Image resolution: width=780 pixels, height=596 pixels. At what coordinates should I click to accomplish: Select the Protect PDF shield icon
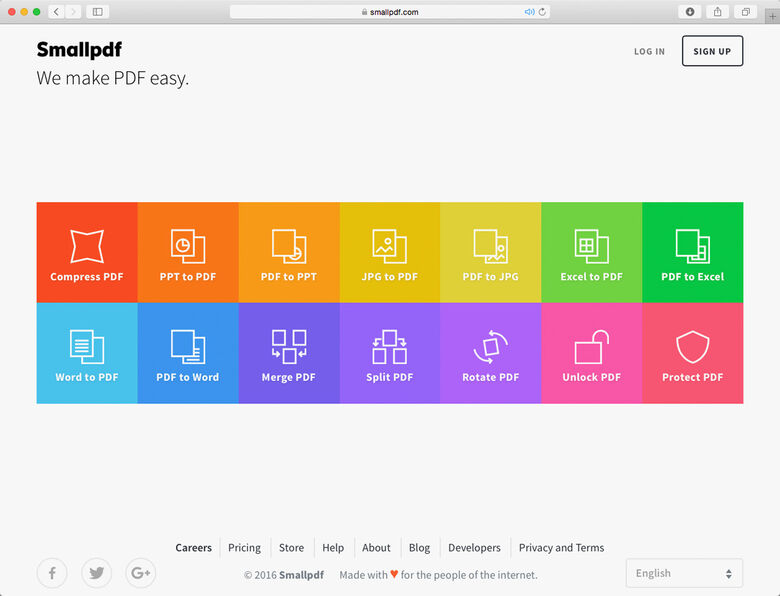coord(692,347)
